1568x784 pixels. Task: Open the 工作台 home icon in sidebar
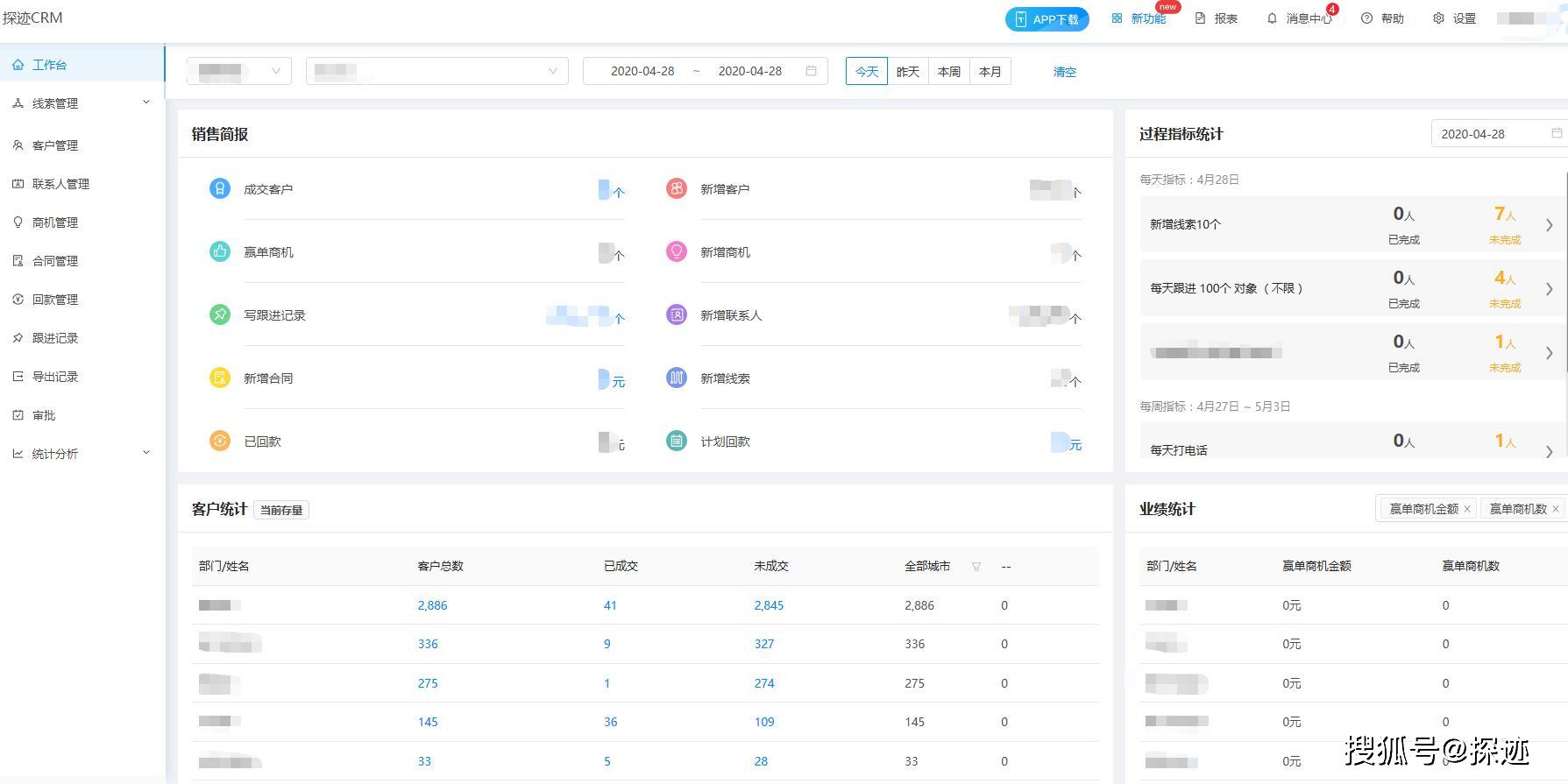coord(18,65)
